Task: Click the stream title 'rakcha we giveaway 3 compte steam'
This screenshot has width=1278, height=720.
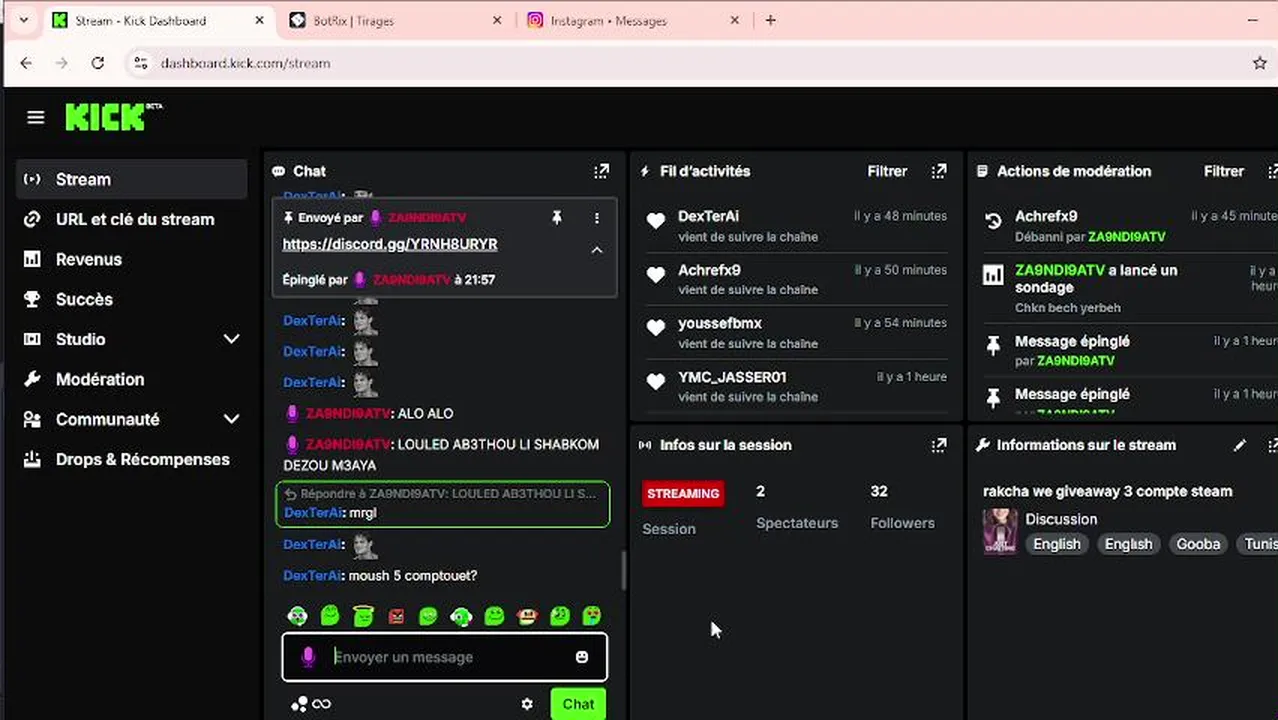Action: [x=1107, y=491]
